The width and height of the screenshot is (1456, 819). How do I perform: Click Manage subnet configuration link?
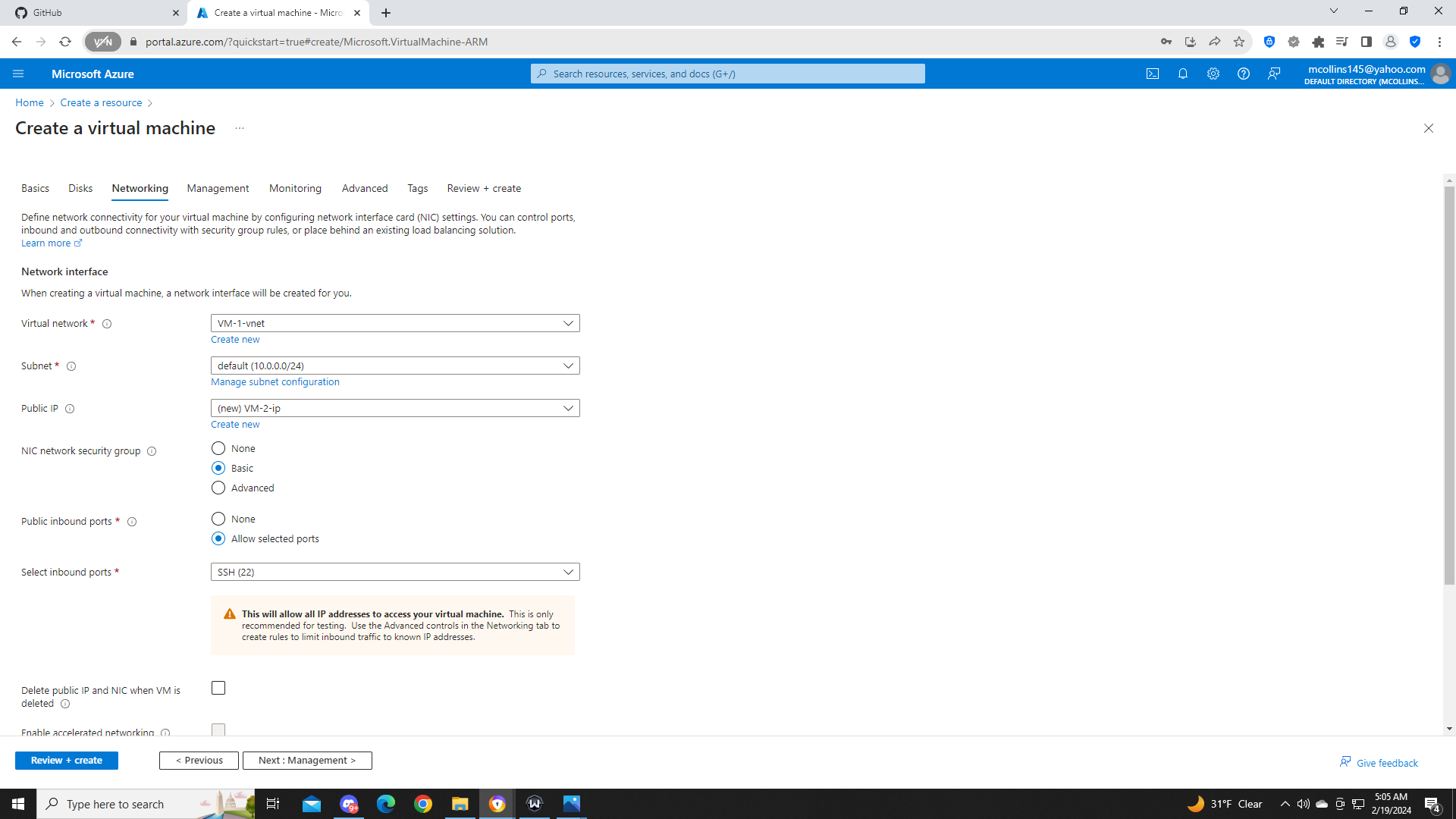(x=275, y=381)
